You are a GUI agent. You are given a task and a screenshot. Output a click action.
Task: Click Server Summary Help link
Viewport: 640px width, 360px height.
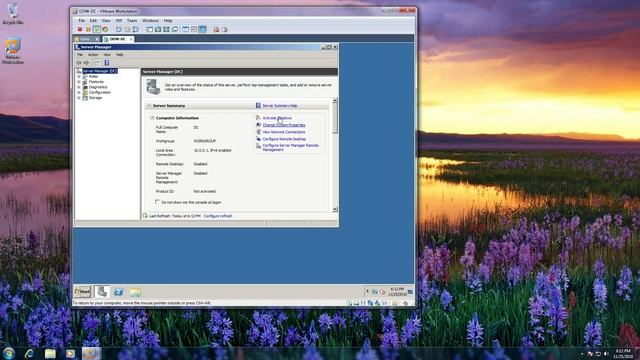(280, 106)
